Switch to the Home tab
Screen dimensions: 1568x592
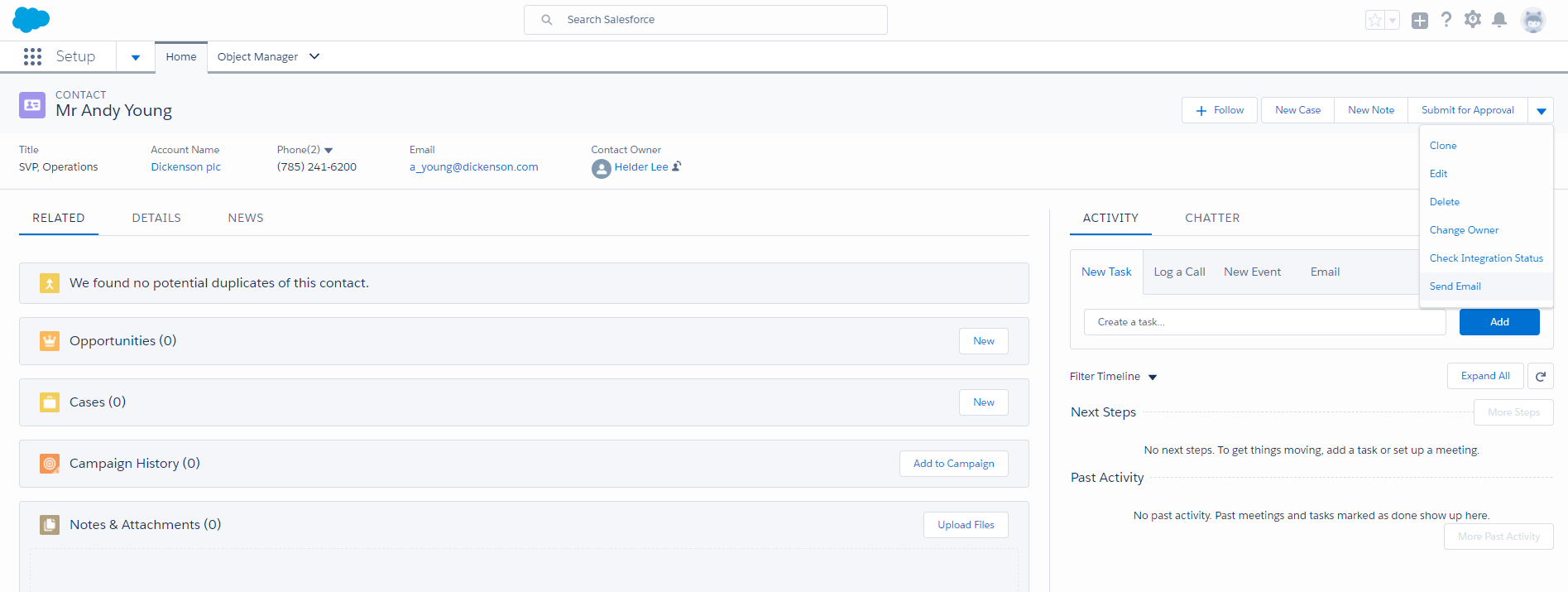tap(181, 56)
